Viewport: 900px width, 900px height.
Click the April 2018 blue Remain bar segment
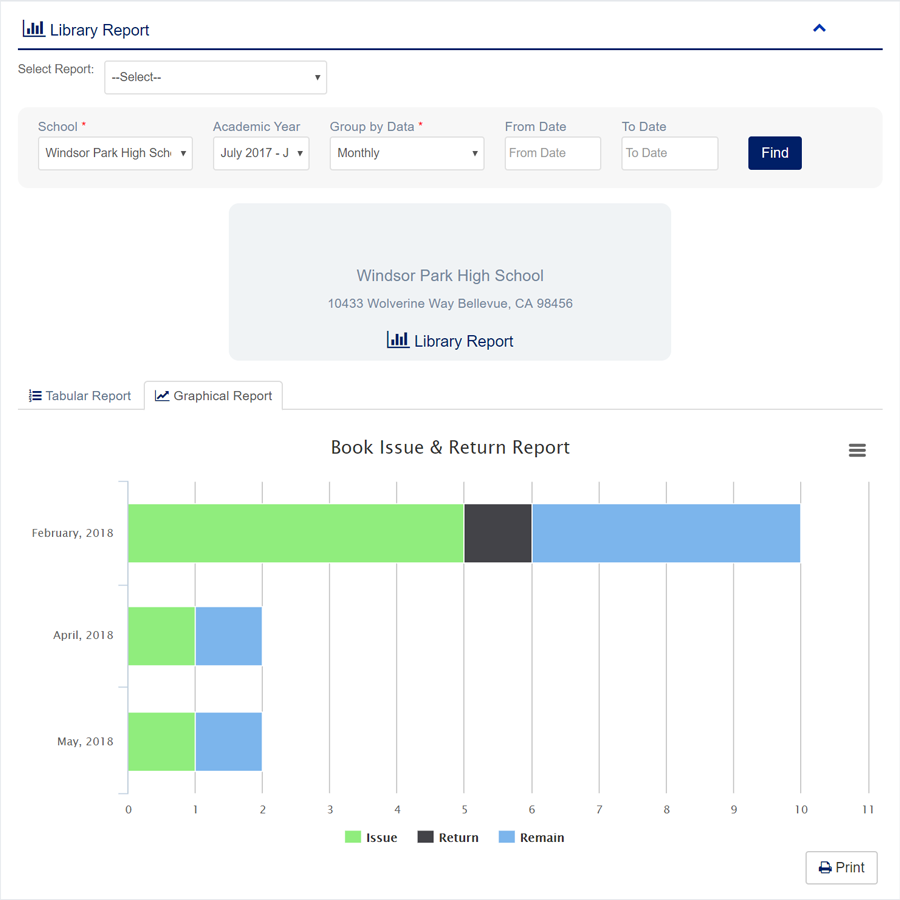(x=228, y=636)
